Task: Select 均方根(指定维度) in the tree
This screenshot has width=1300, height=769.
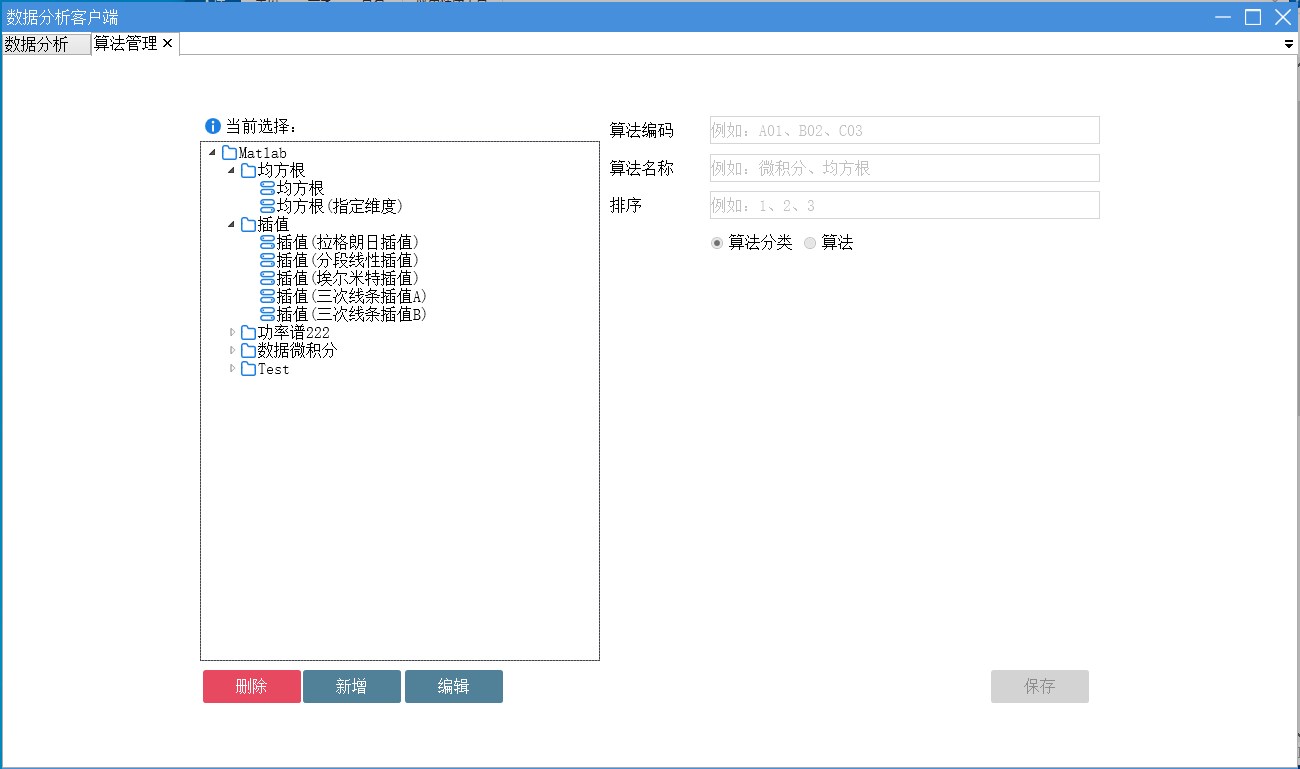Action: pos(339,207)
